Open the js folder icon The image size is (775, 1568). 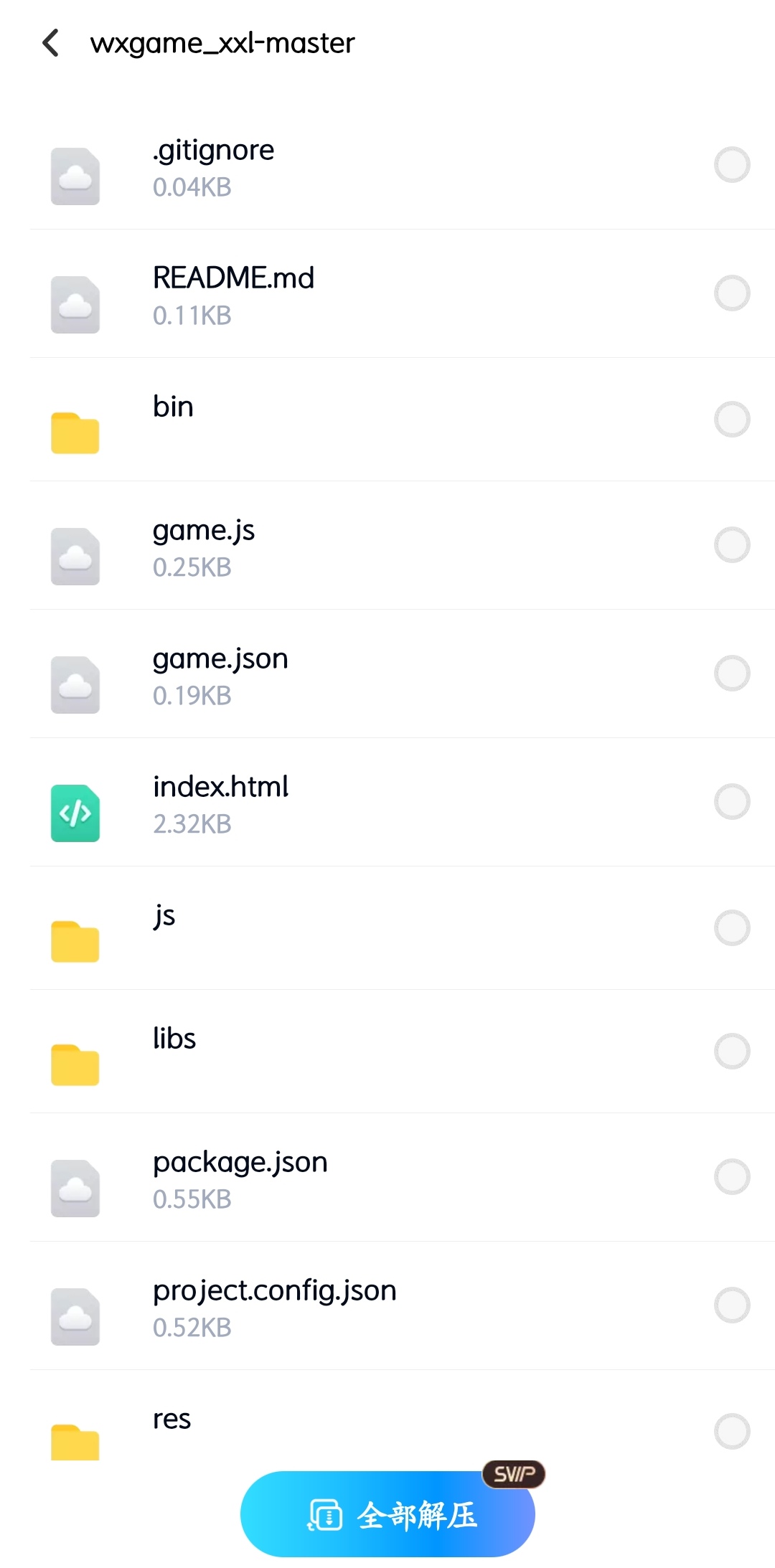(x=75, y=940)
